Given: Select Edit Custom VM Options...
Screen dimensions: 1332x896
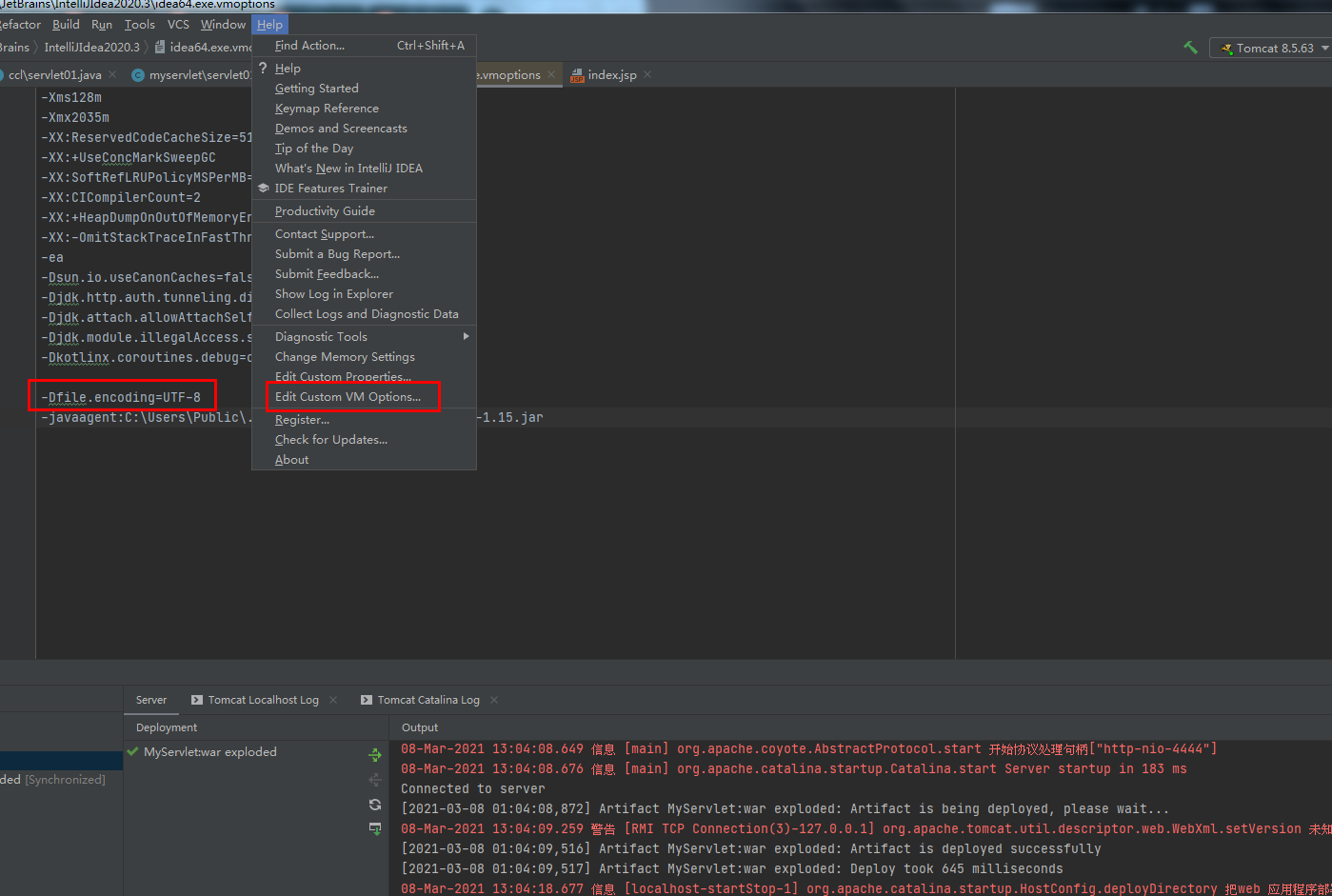Looking at the screenshot, I should point(364,396).
